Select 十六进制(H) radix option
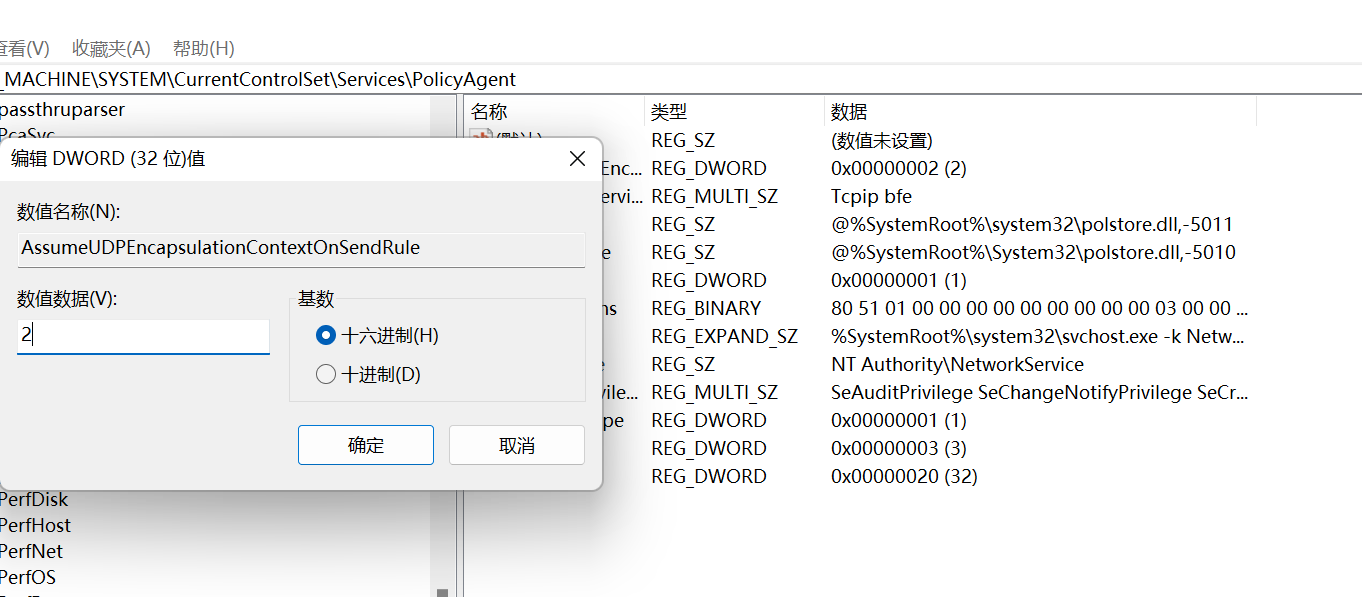The width and height of the screenshot is (1362, 597). pos(377,336)
